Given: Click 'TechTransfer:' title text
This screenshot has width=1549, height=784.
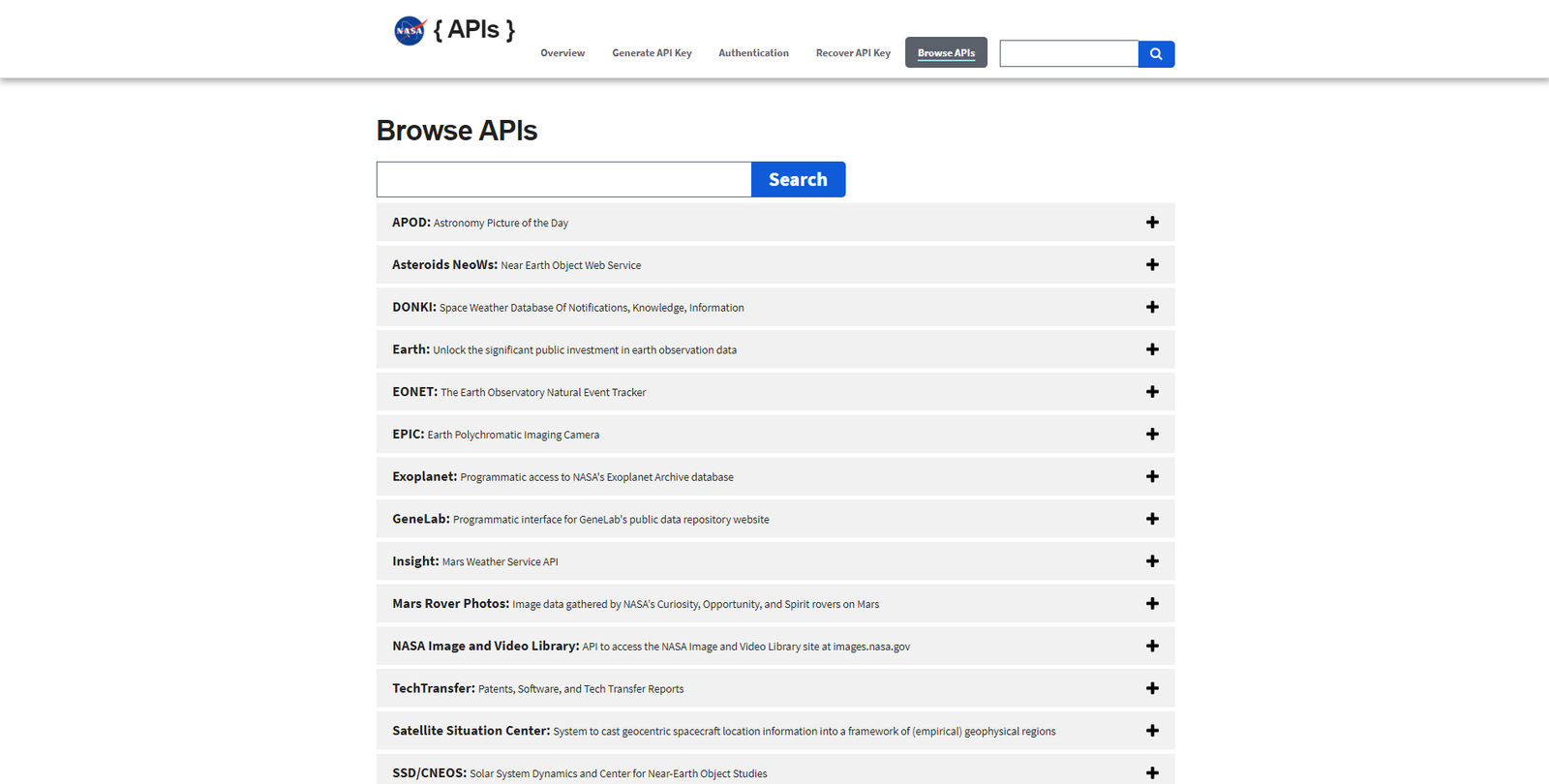Looking at the screenshot, I should point(434,688).
